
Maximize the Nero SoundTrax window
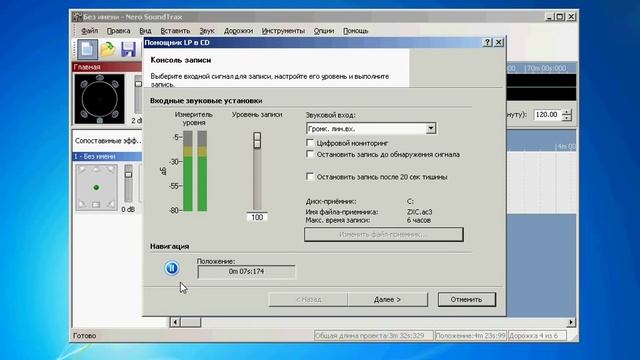click(x=560, y=17)
